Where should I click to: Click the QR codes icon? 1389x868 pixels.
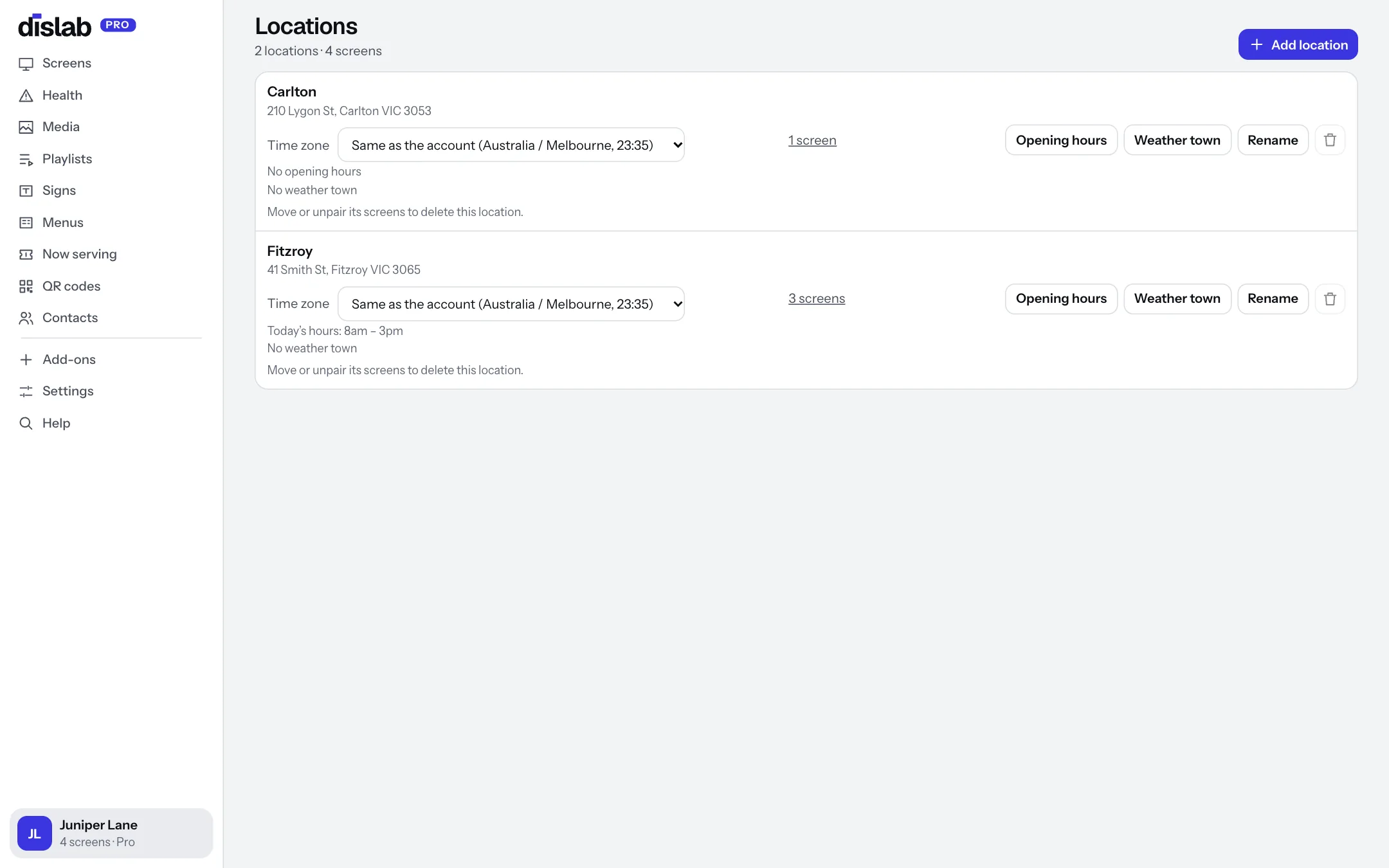point(26,287)
